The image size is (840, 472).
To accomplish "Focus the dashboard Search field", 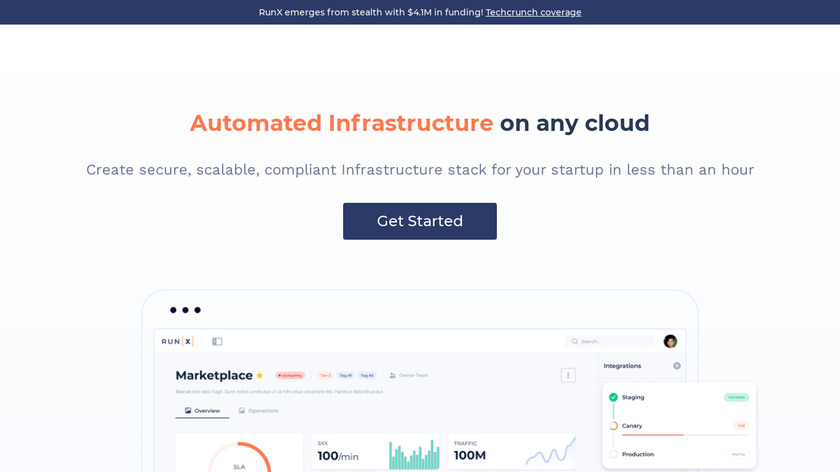I will tap(610, 341).
